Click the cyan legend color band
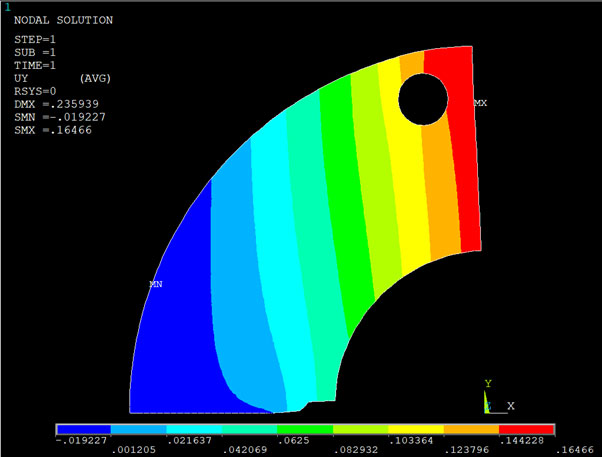 [194, 429]
